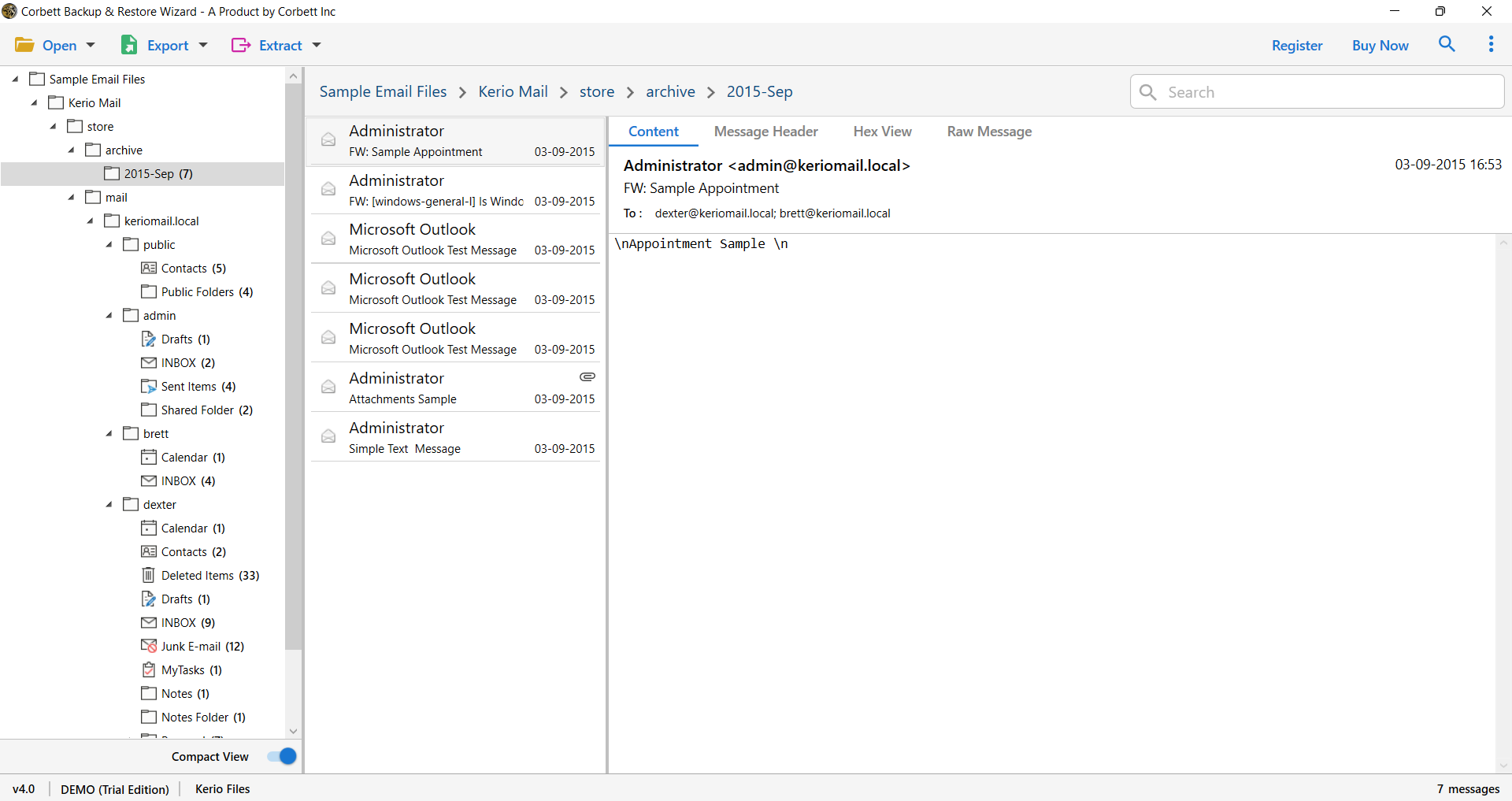Click the Junk E-mail icon
This screenshot has width=1512, height=801.
(x=149, y=646)
